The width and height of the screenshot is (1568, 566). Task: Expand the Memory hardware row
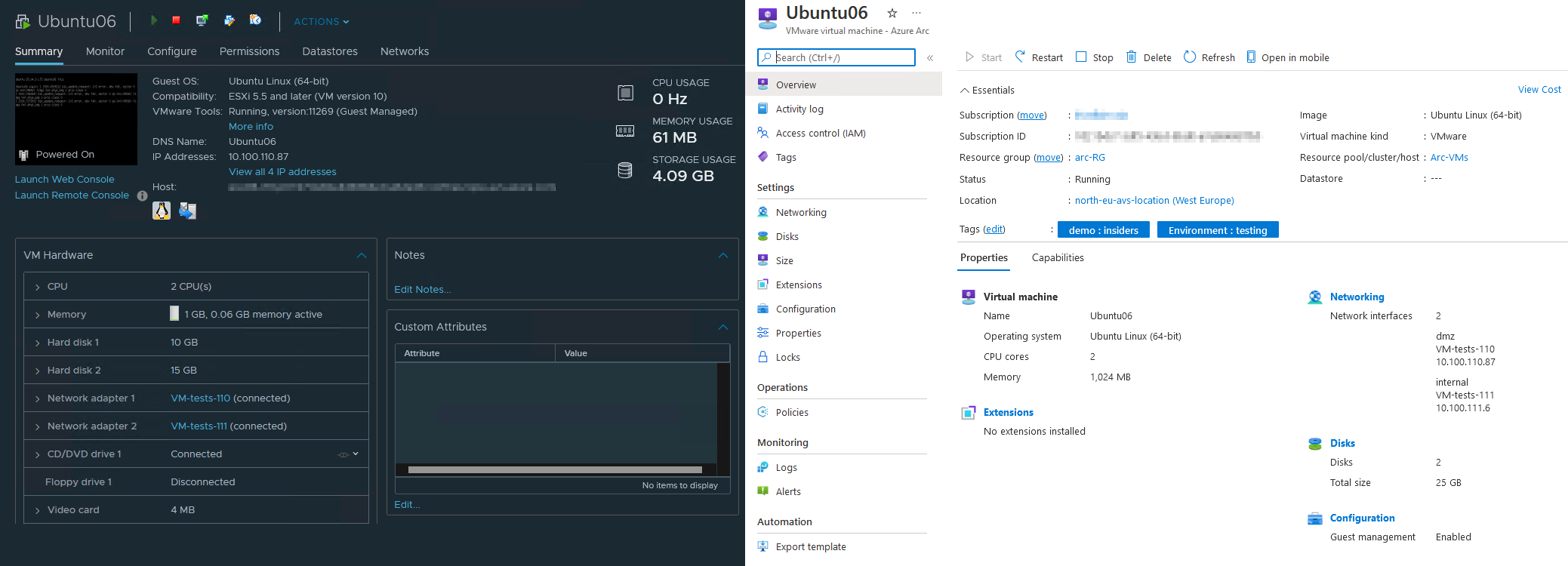(37, 315)
